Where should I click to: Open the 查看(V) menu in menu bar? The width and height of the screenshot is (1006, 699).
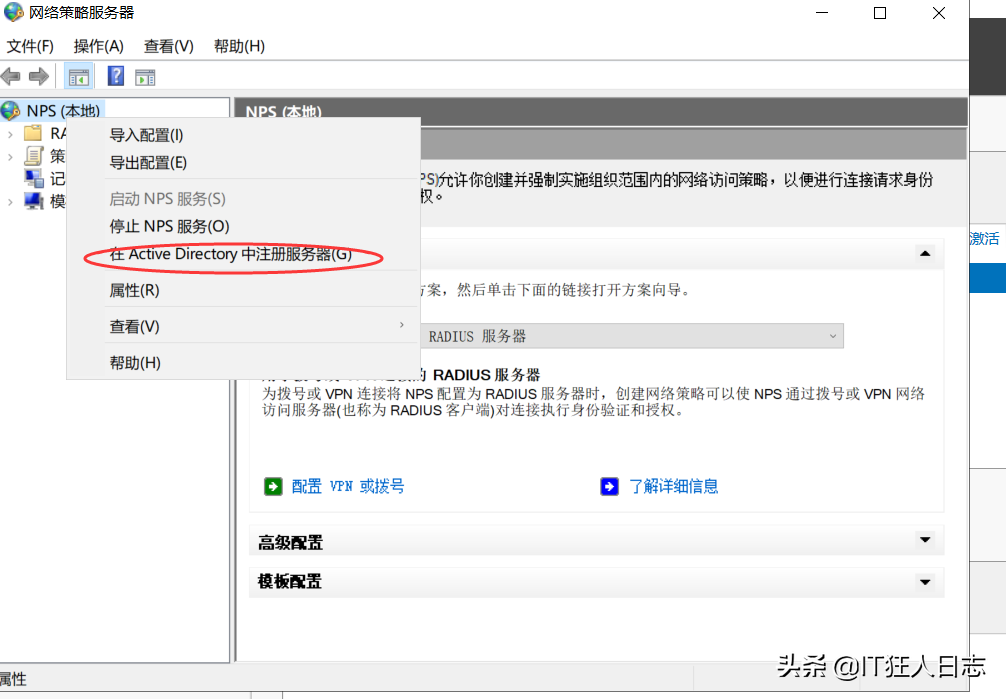[169, 46]
